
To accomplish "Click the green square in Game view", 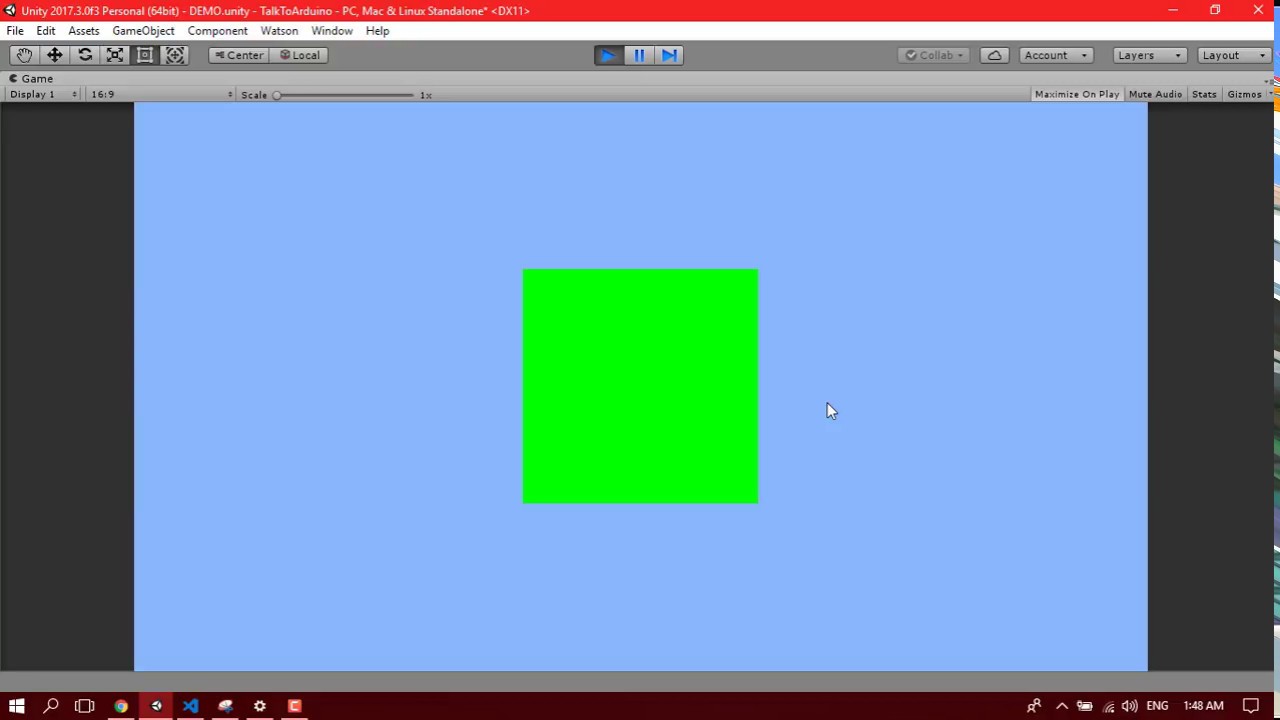I will (x=640, y=386).
